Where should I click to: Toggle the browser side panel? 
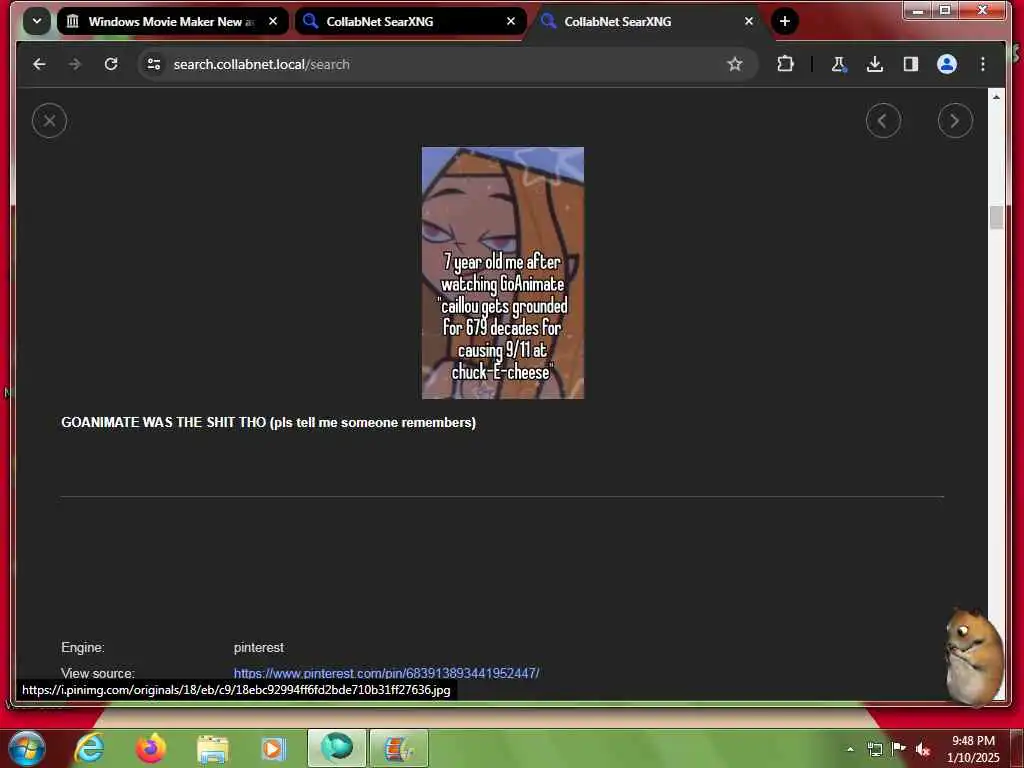(910, 64)
